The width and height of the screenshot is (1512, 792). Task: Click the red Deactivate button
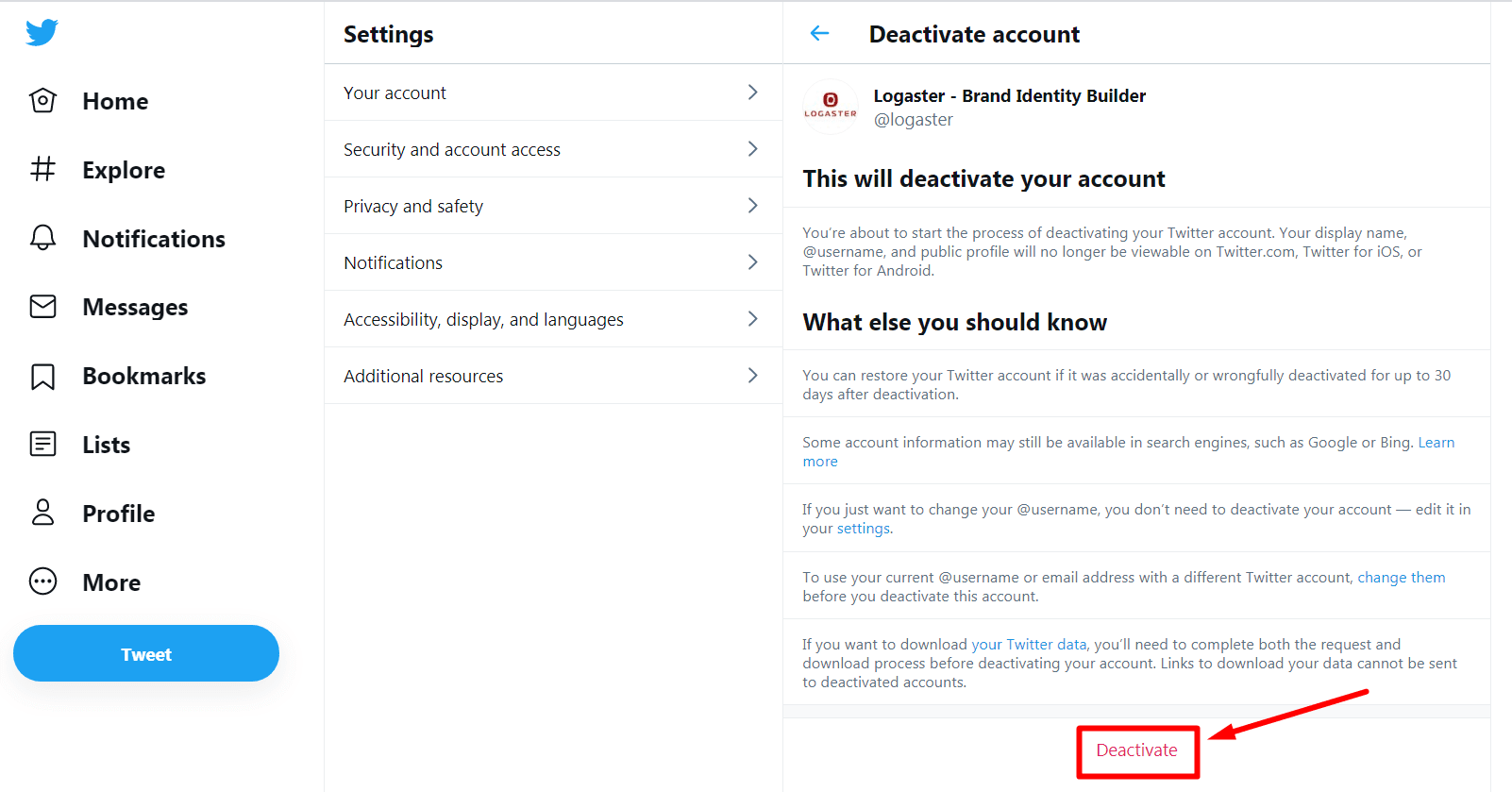point(1137,750)
